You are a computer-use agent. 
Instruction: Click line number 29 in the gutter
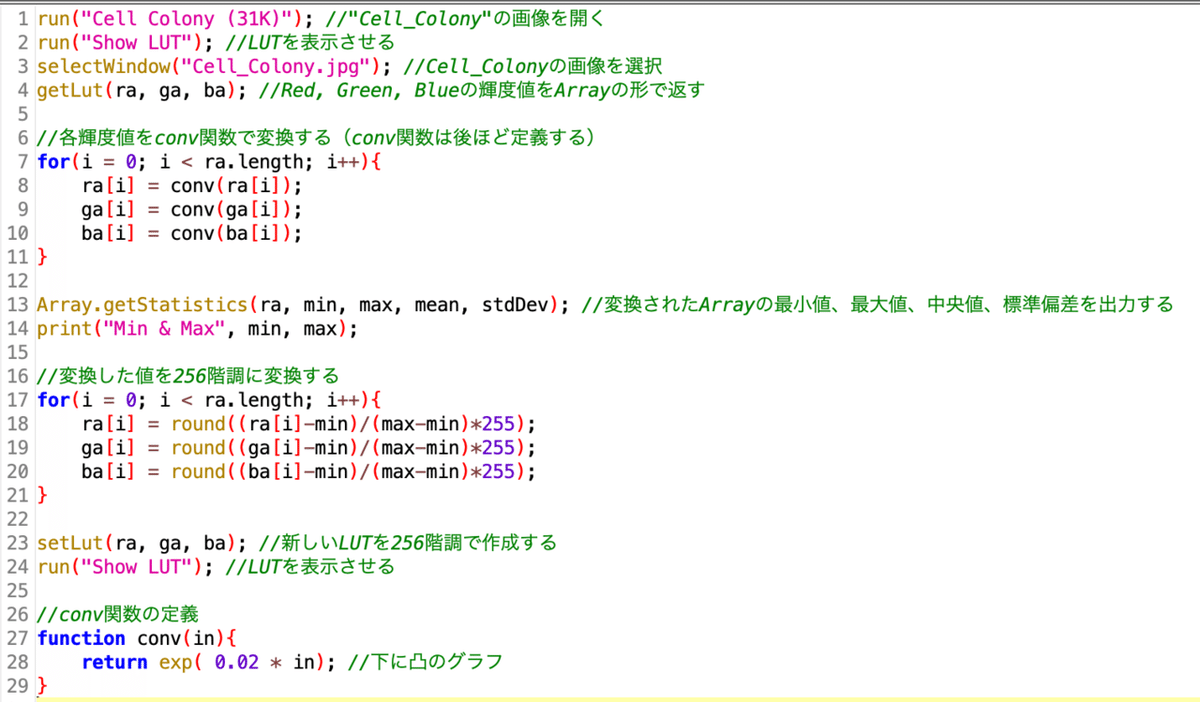point(20,685)
